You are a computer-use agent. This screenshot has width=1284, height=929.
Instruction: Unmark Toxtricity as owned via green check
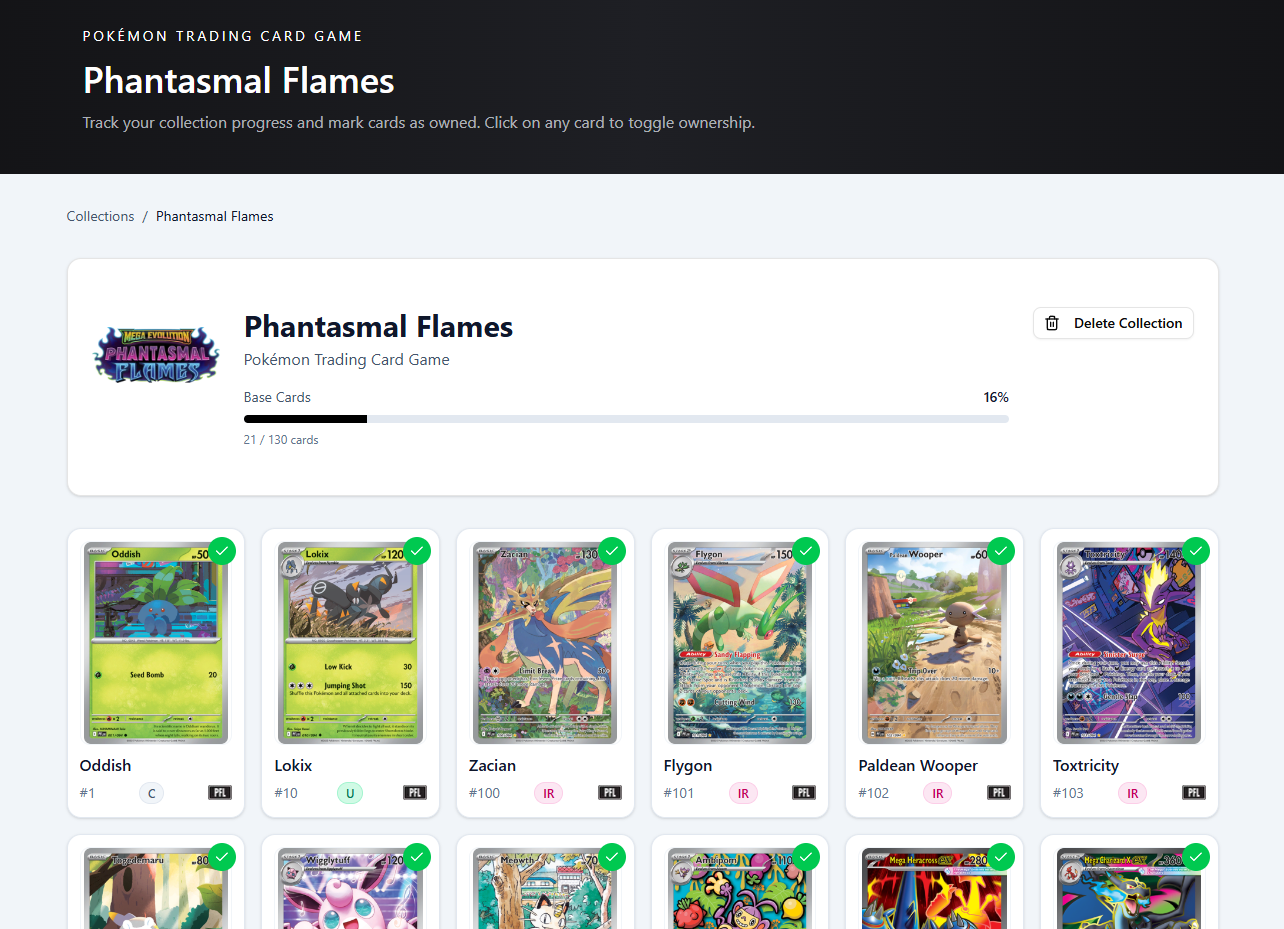1195,550
